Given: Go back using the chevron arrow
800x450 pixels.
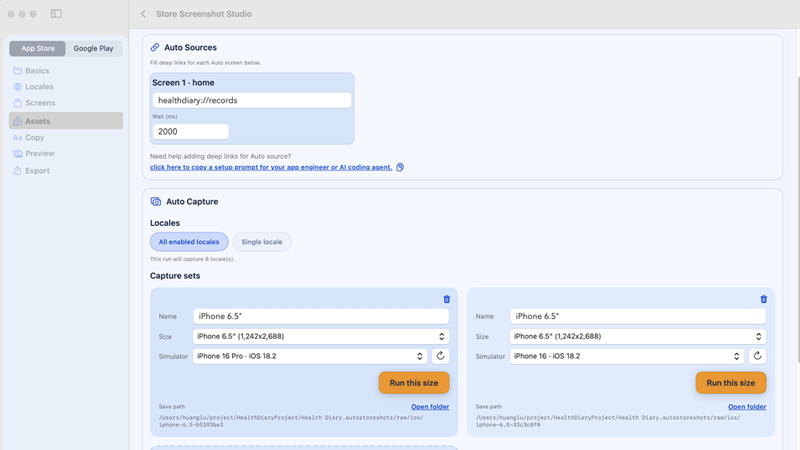Looking at the screenshot, I should click(x=143, y=14).
